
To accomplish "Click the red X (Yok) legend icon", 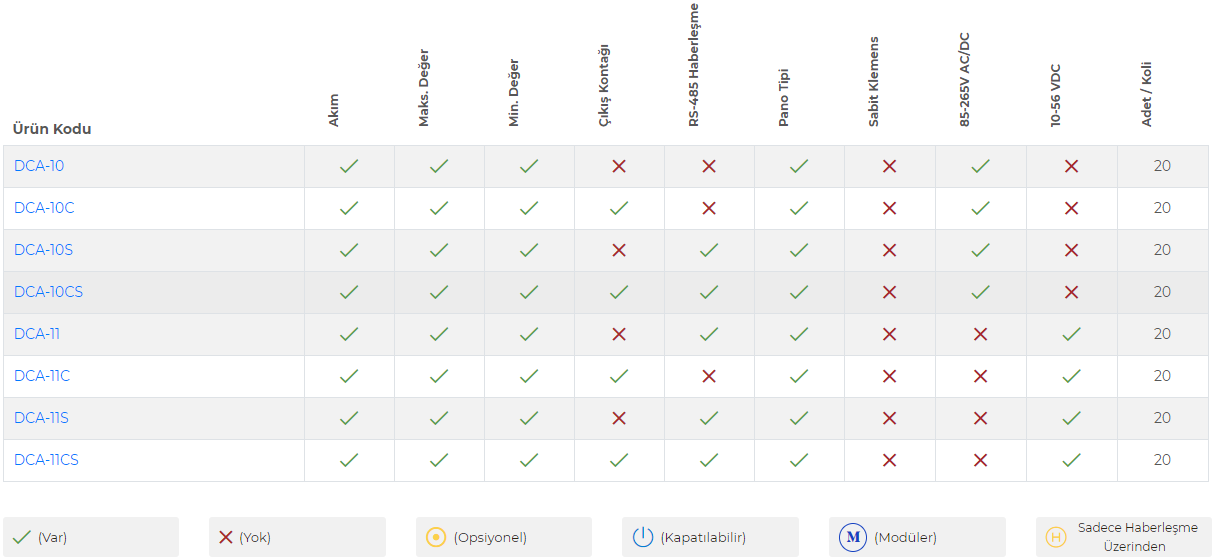I will pos(226,537).
